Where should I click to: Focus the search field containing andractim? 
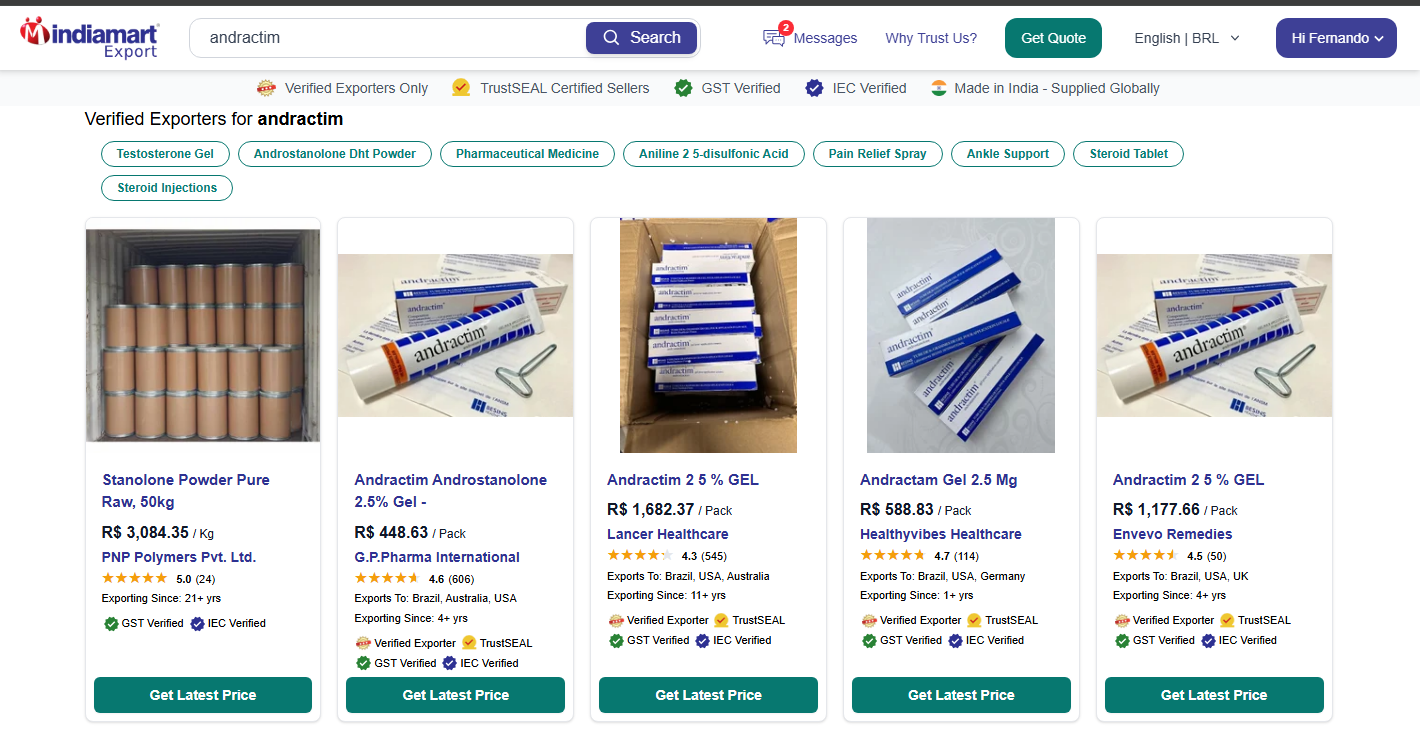(x=390, y=38)
